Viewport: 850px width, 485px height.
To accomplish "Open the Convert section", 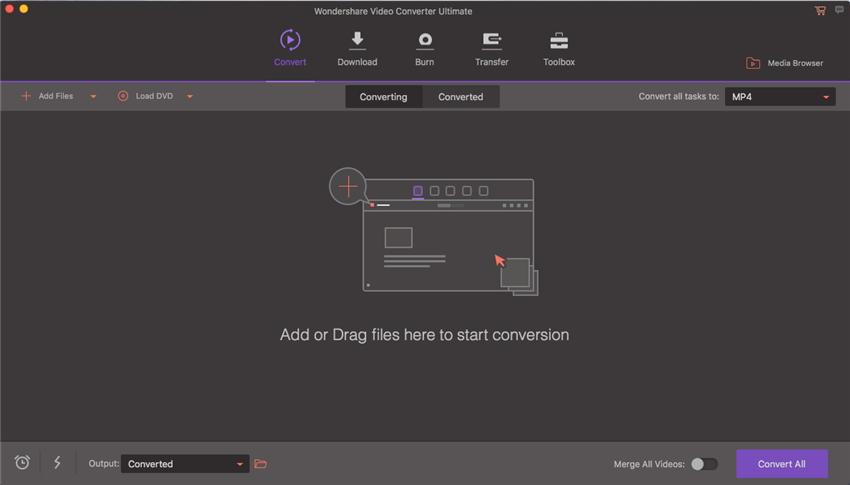I will coord(290,48).
